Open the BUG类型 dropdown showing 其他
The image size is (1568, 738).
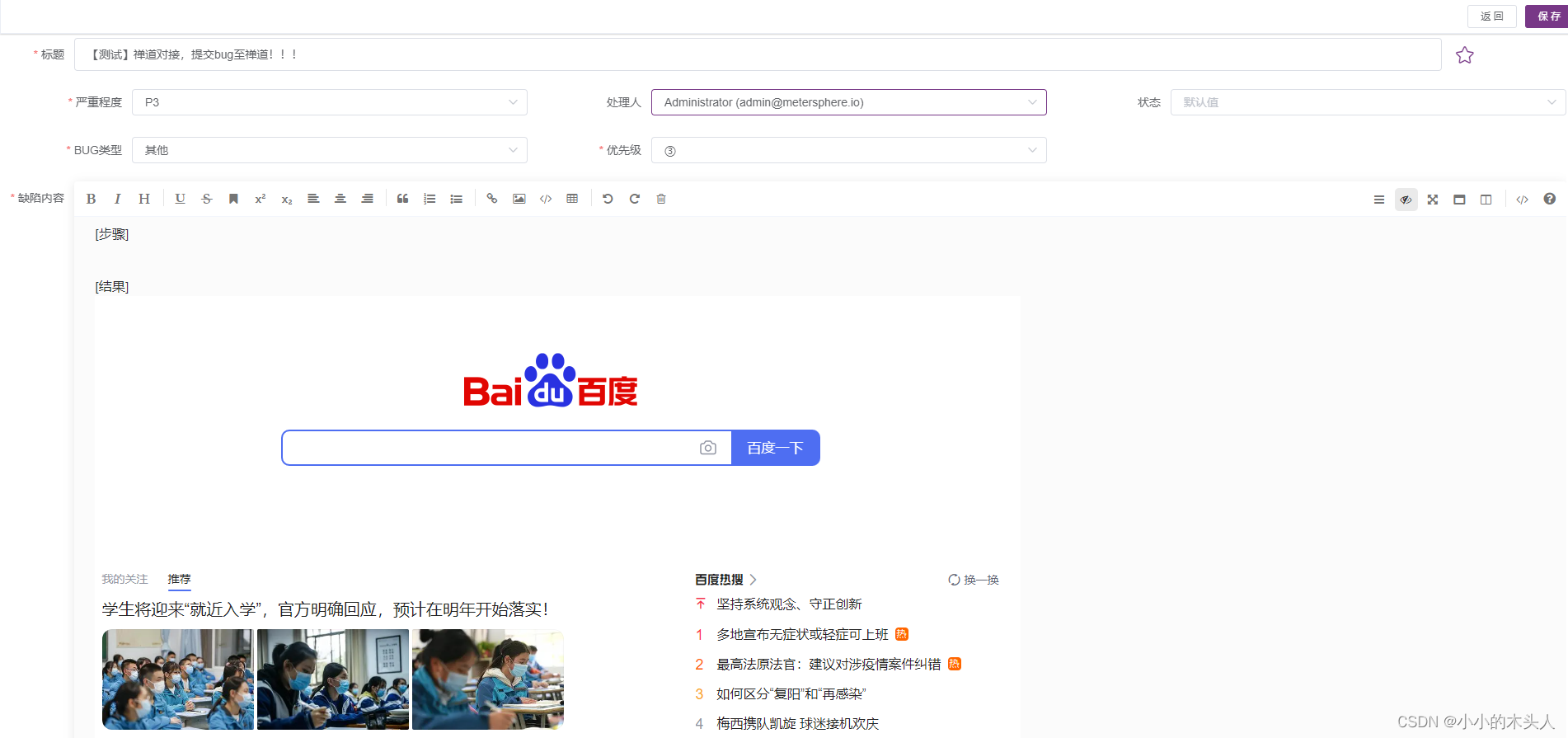pos(330,150)
